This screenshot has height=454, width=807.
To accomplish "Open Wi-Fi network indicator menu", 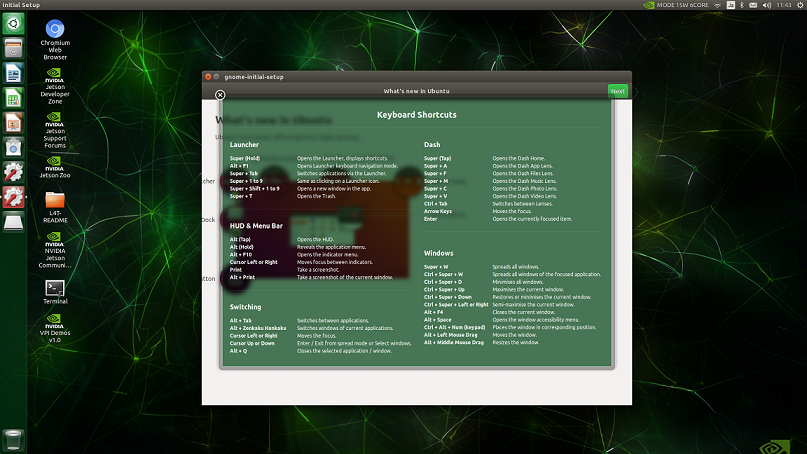I will [x=718, y=5].
